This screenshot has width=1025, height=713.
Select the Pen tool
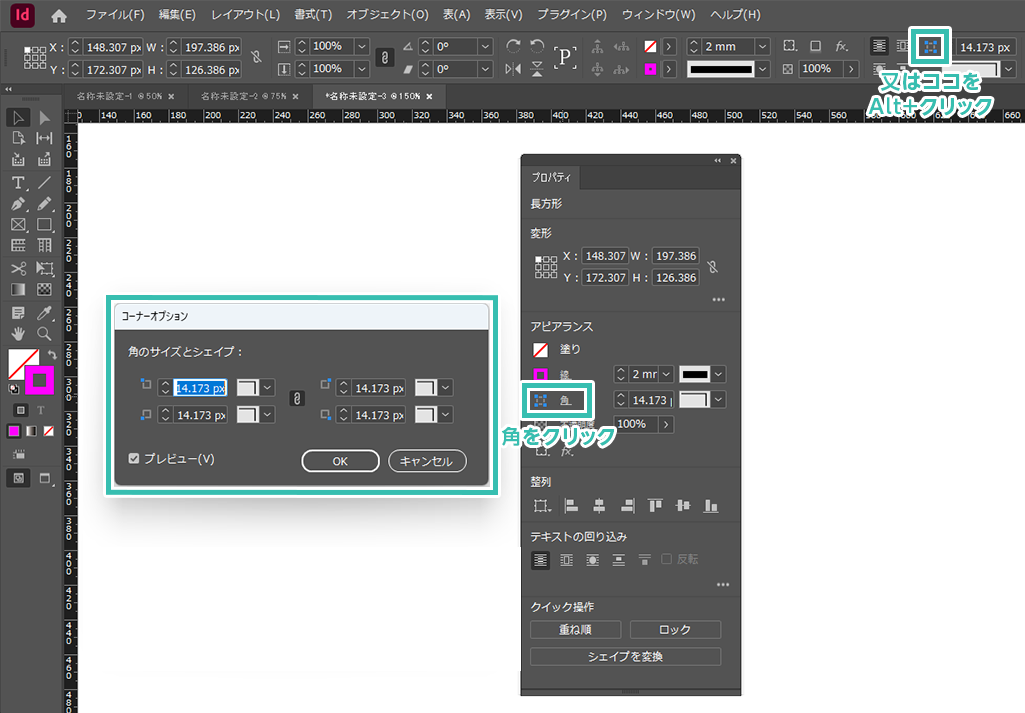coord(18,204)
